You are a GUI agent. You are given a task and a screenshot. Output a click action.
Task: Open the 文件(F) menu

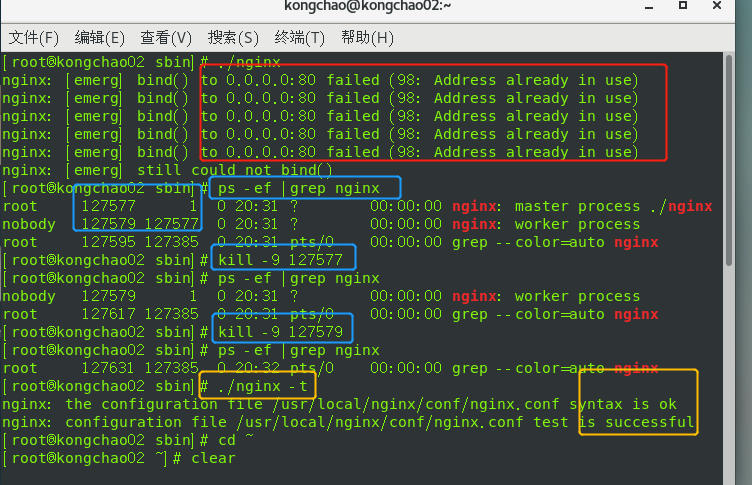pos(34,37)
